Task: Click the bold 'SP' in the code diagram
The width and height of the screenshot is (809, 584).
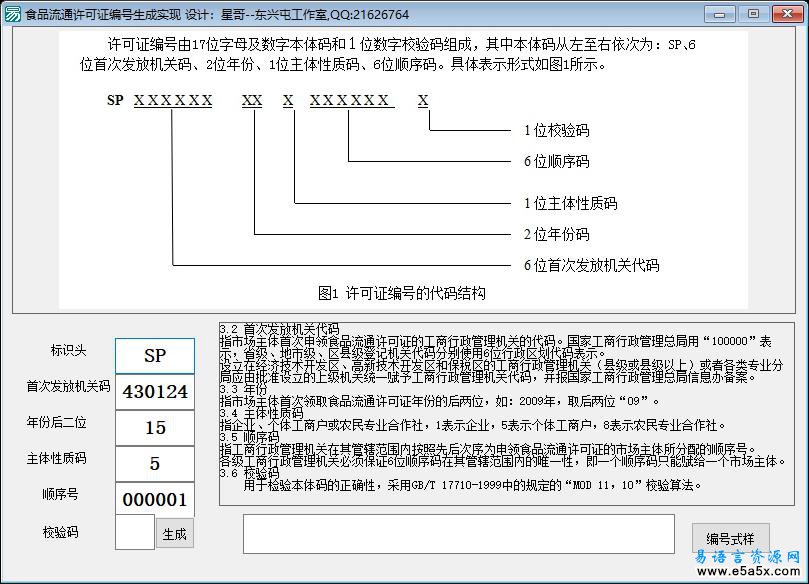Action: [115, 100]
